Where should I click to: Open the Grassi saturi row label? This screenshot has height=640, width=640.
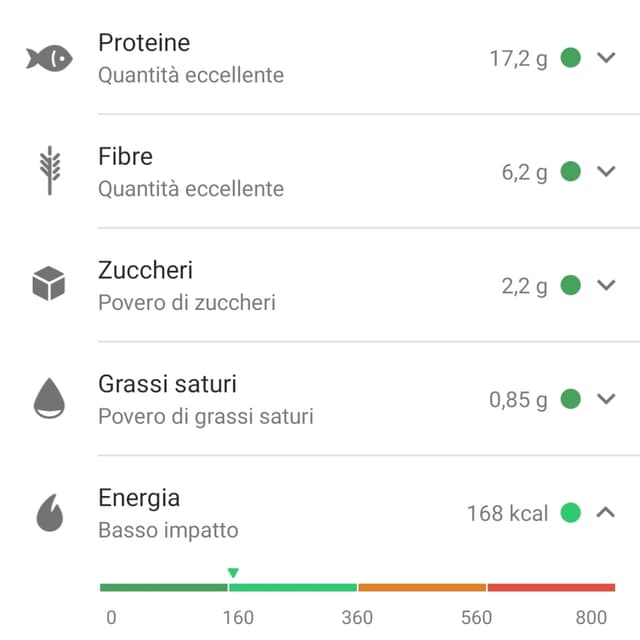[x=167, y=384]
